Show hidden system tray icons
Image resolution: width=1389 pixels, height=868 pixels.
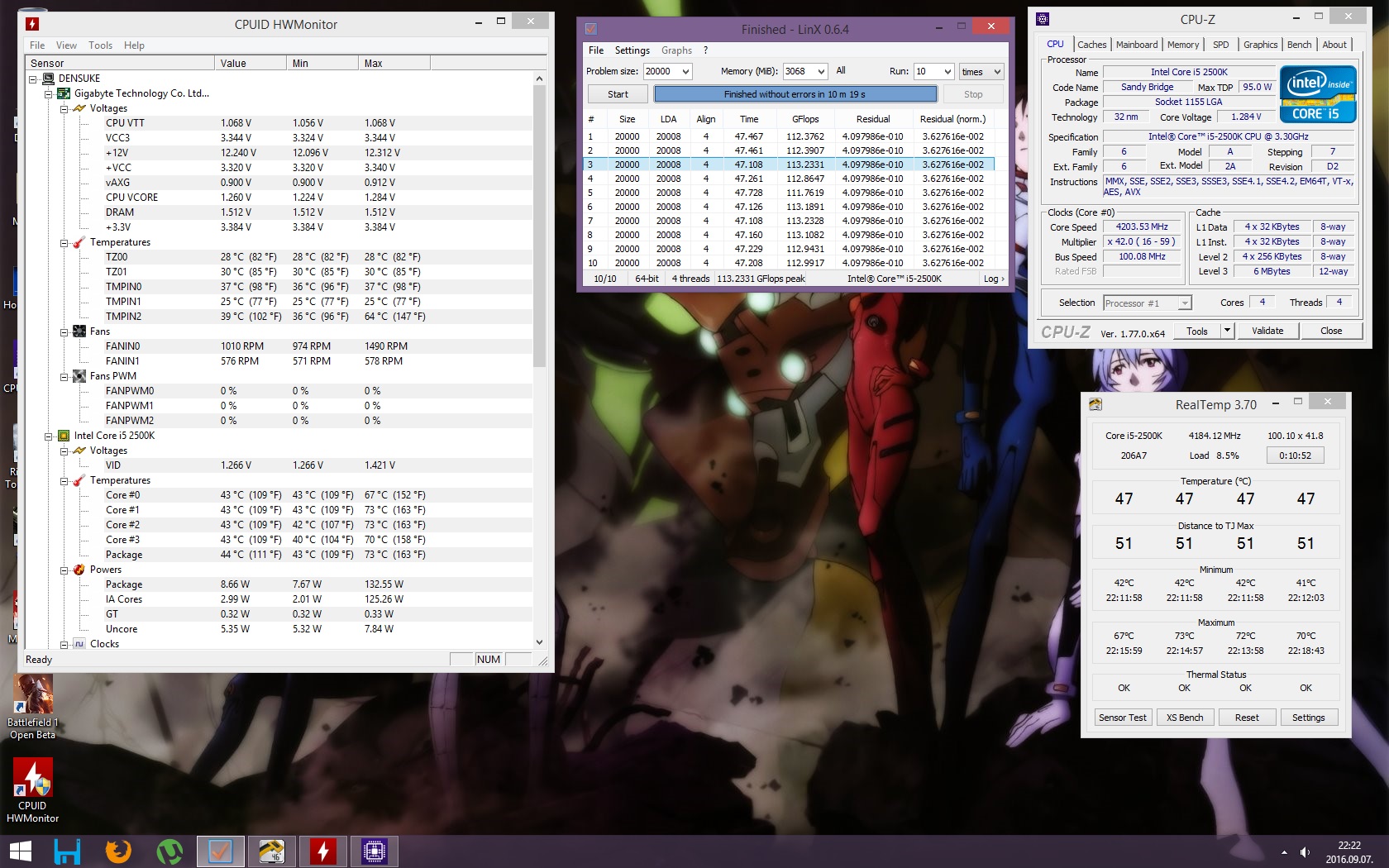tap(1284, 852)
